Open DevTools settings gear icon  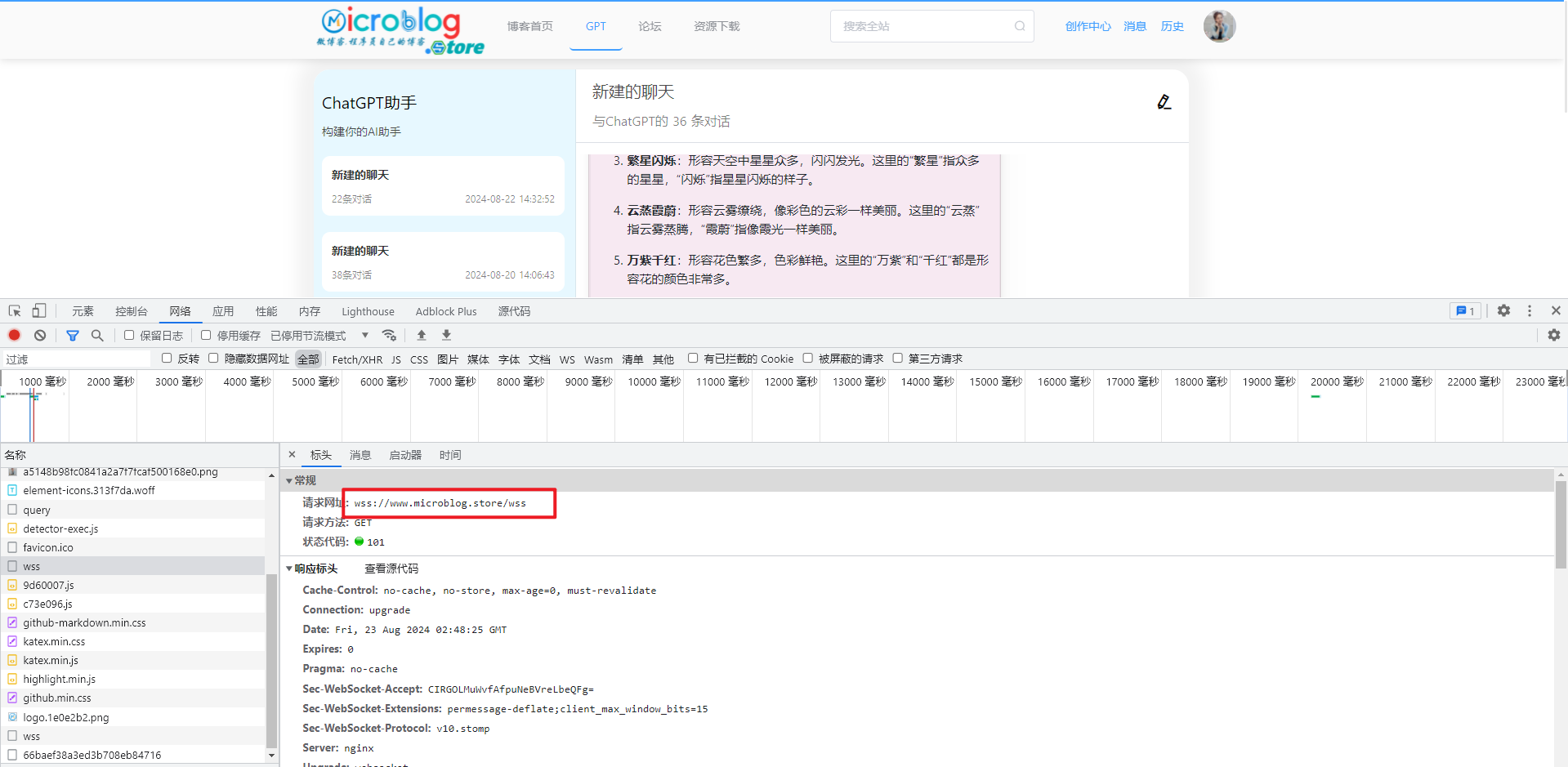pyautogui.click(x=1503, y=310)
